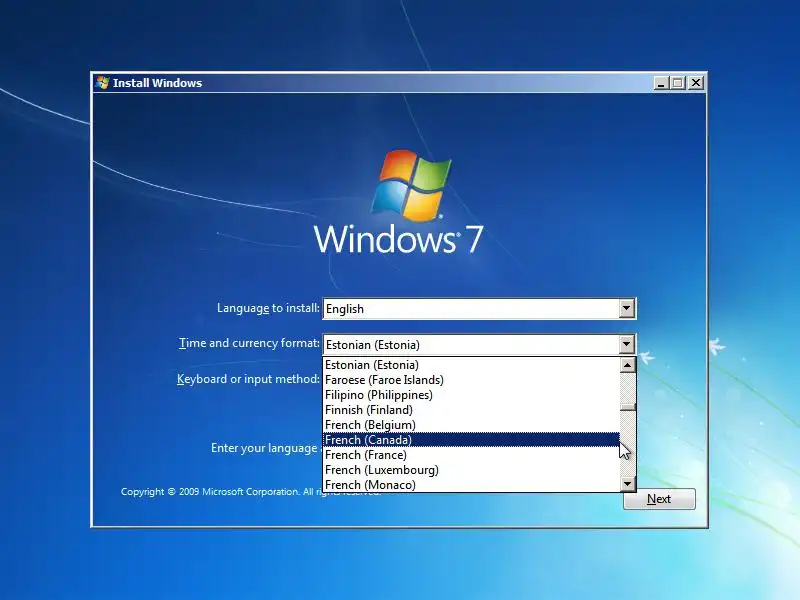Click the dropdown list scrollbar thumb
The image size is (800, 600).
coord(628,407)
